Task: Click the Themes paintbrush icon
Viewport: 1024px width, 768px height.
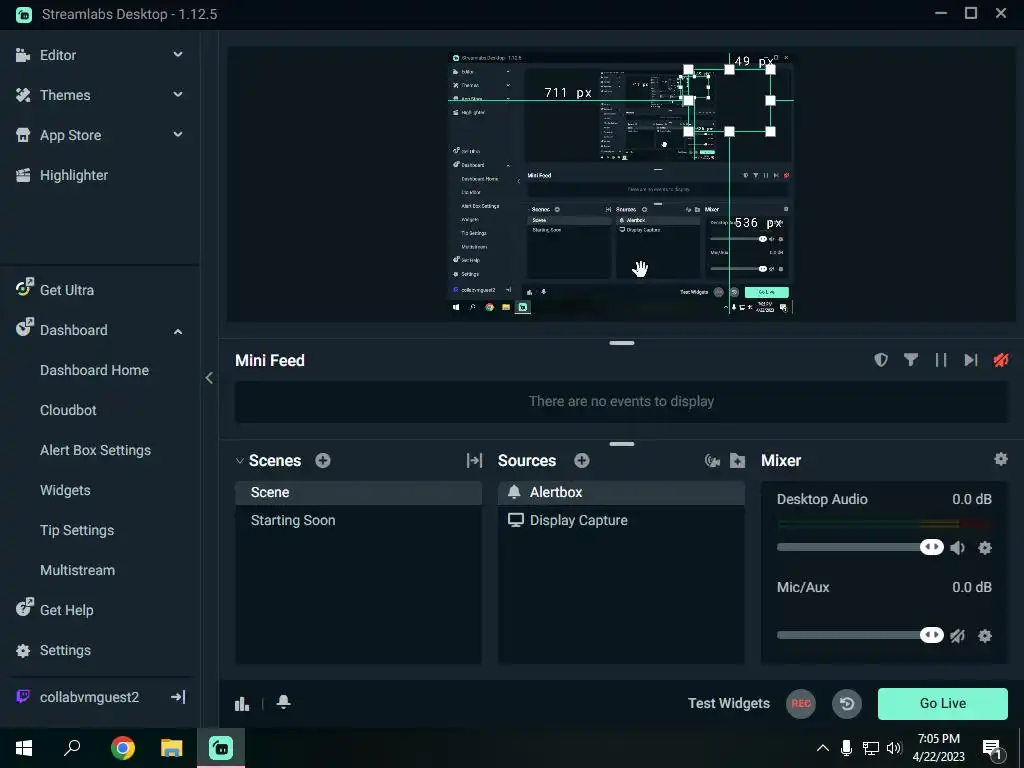Action: click(x=23, y=95)
